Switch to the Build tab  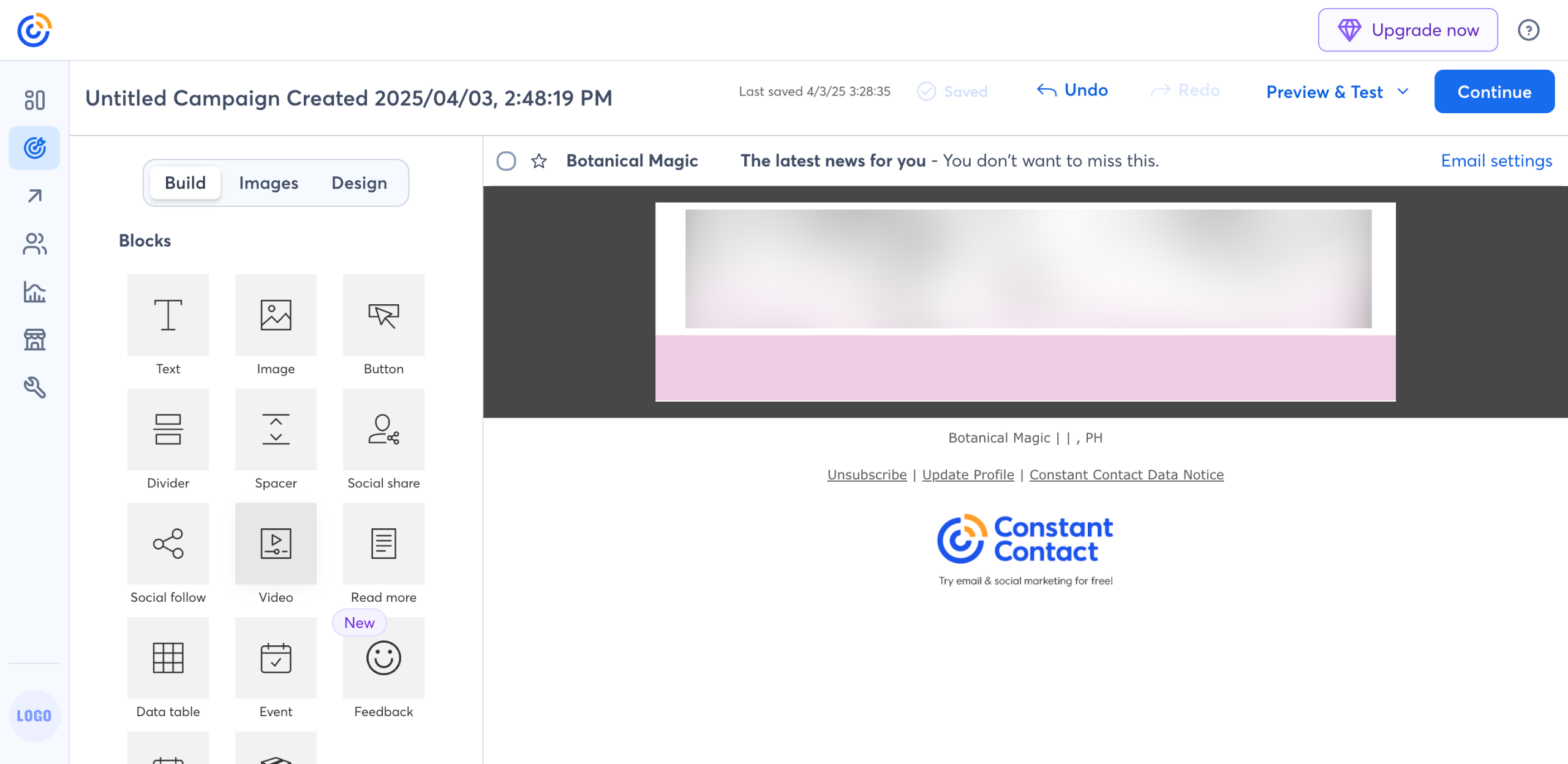[x=185, y=183]
